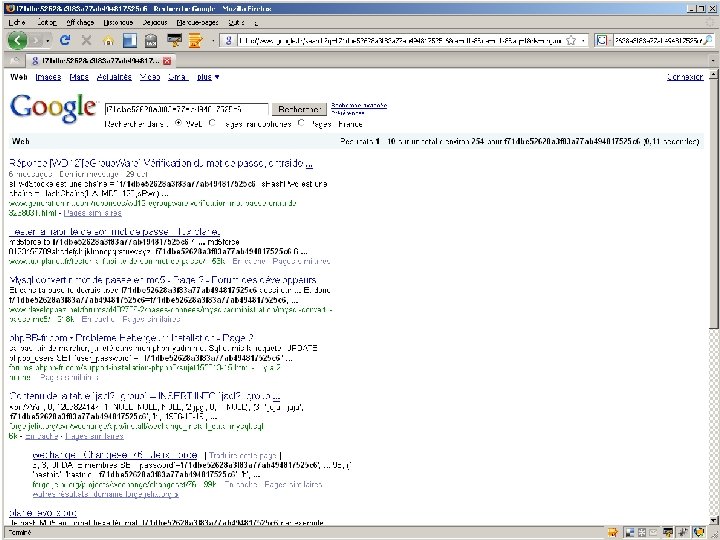Click the blue panel icon beside Home
Viewport: 720px width, 540px height.
(130, 41)
